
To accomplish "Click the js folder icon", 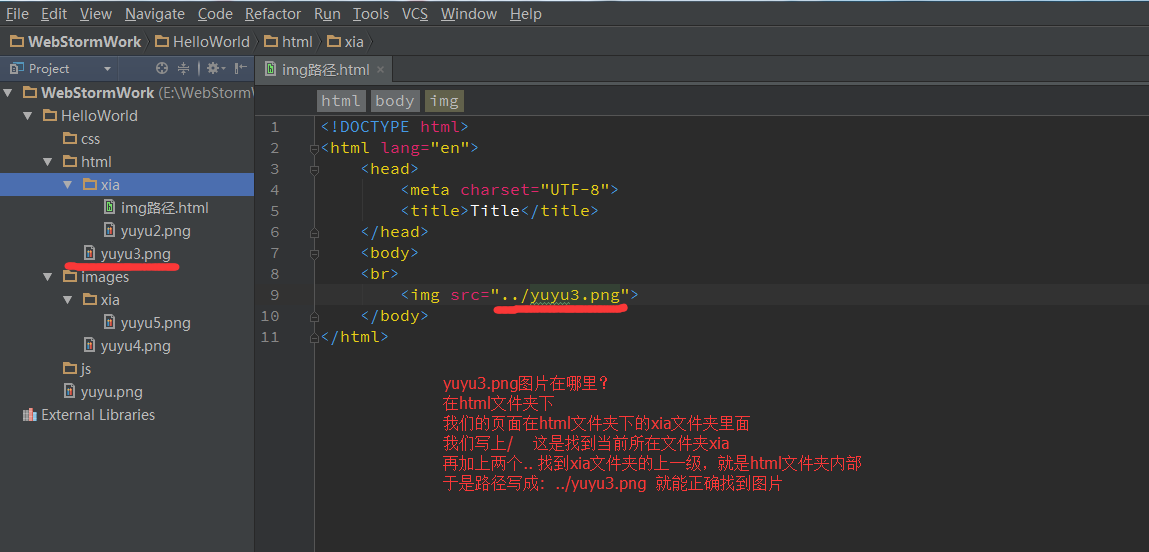I will pos(70,368).
